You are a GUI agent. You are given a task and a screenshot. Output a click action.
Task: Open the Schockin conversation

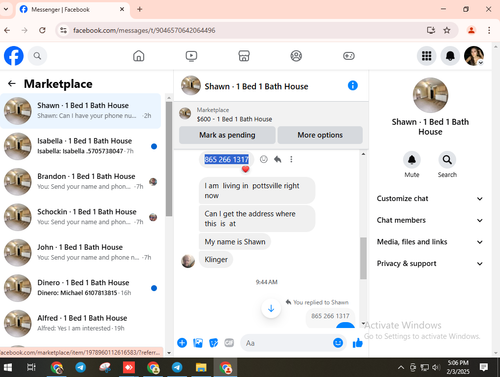(x=81, y=217)
